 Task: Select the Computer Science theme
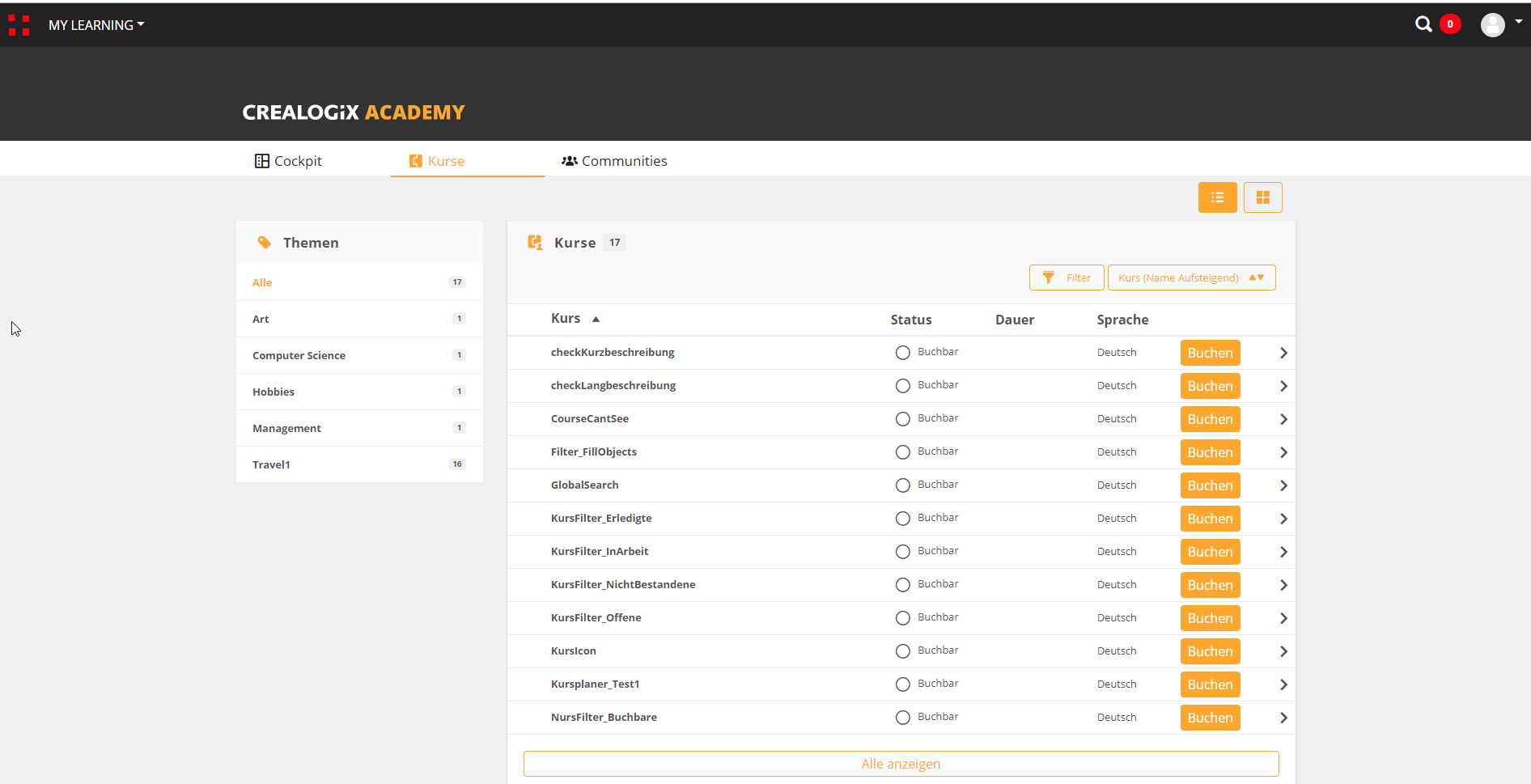pos(299,355)
